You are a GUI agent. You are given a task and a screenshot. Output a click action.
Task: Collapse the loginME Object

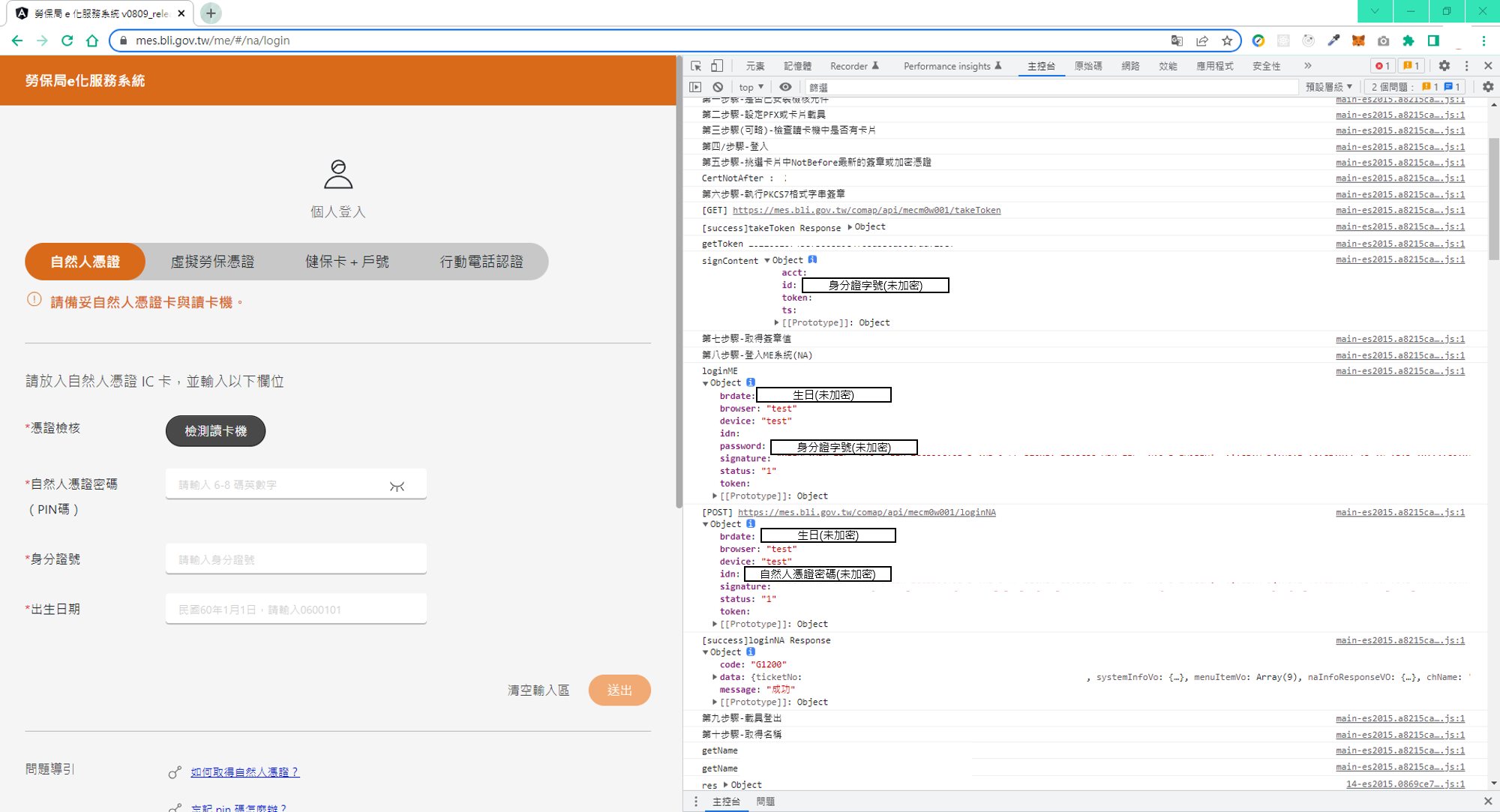706,383
